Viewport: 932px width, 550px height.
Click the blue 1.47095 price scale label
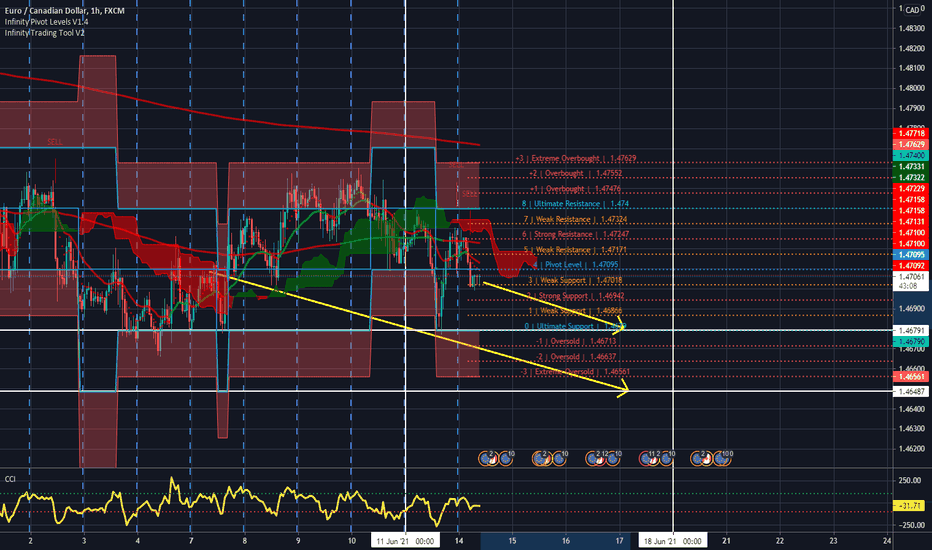tap(911, 254)
